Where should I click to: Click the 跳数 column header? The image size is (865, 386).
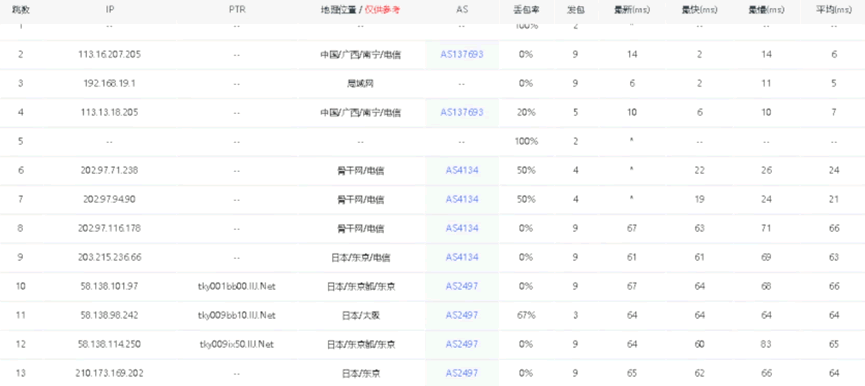(20, 10)
